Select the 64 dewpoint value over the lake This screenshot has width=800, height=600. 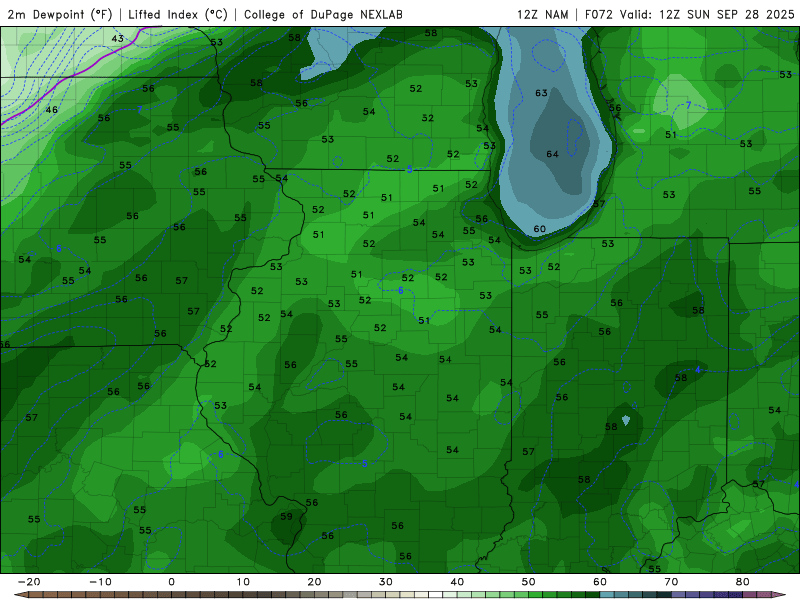tap(553, 154)
